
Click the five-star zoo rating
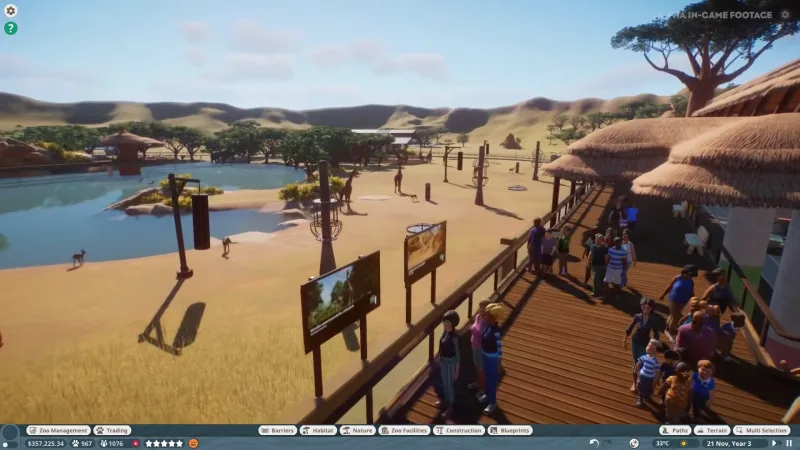164,443
